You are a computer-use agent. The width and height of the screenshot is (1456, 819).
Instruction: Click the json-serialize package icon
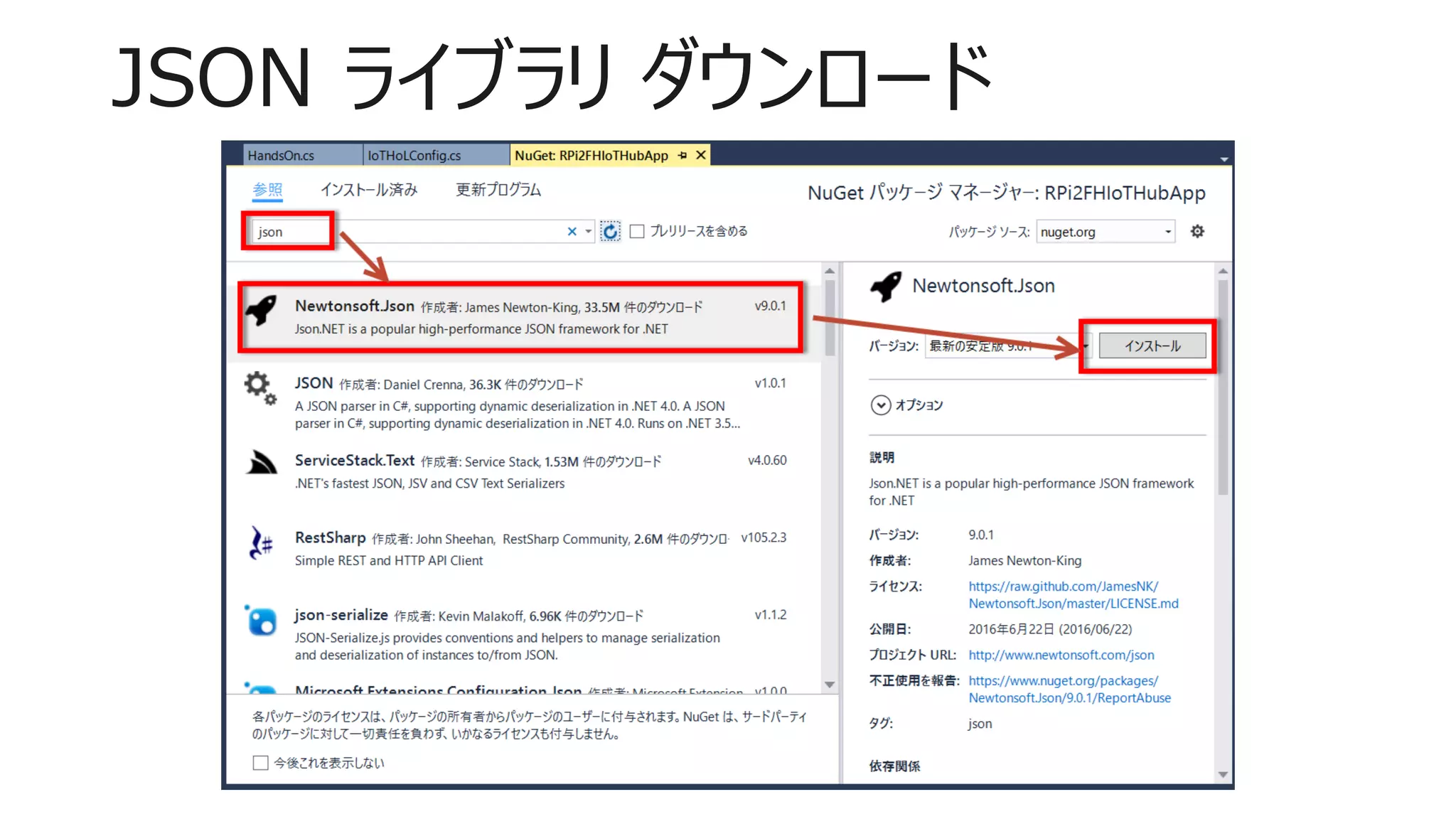click(261, 621)
